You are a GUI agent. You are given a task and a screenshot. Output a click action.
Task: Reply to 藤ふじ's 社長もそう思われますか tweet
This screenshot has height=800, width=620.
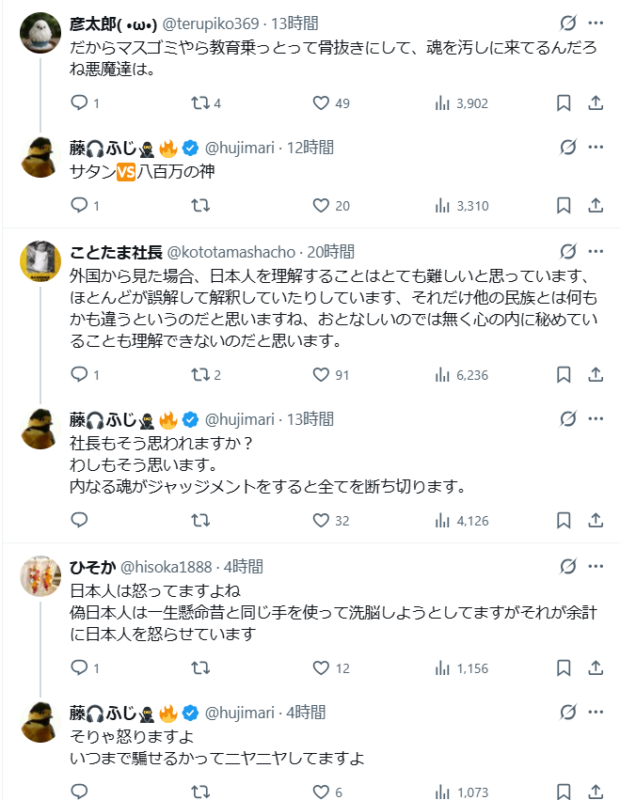80,520
